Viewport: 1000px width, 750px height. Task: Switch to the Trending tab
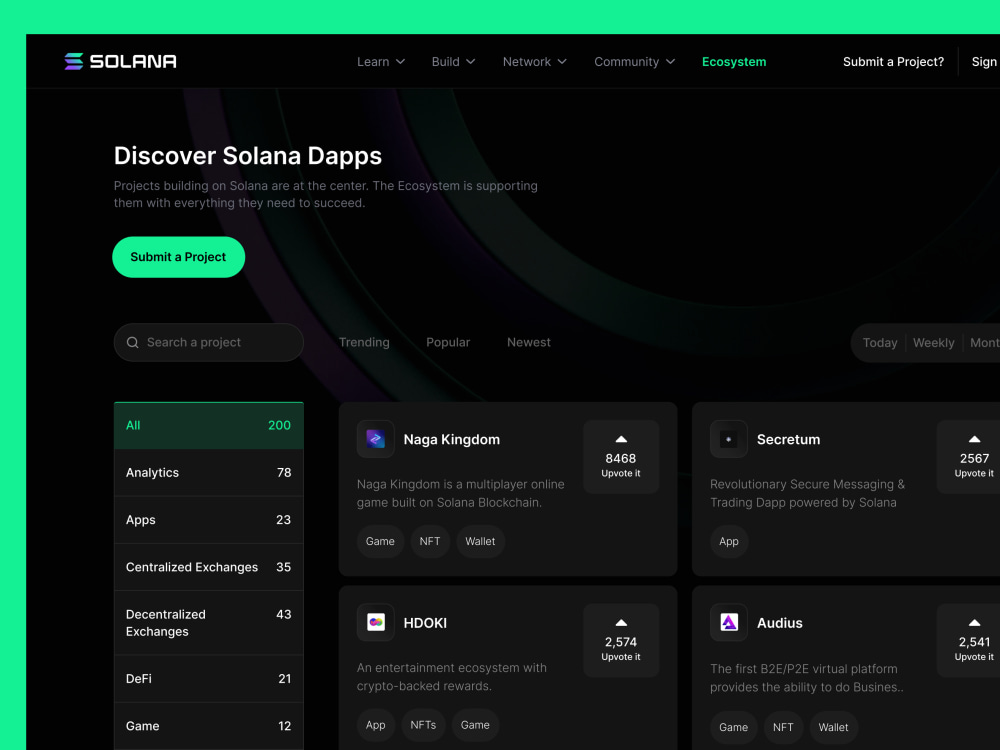click(x=364, y=342)
